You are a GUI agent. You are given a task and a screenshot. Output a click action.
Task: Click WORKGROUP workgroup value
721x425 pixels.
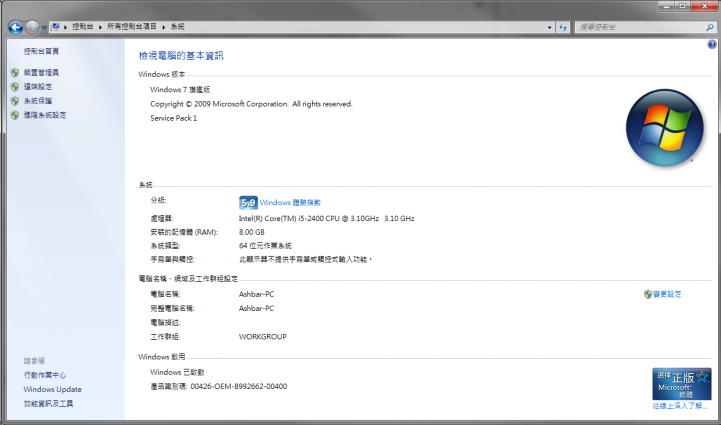coord(263,337)
